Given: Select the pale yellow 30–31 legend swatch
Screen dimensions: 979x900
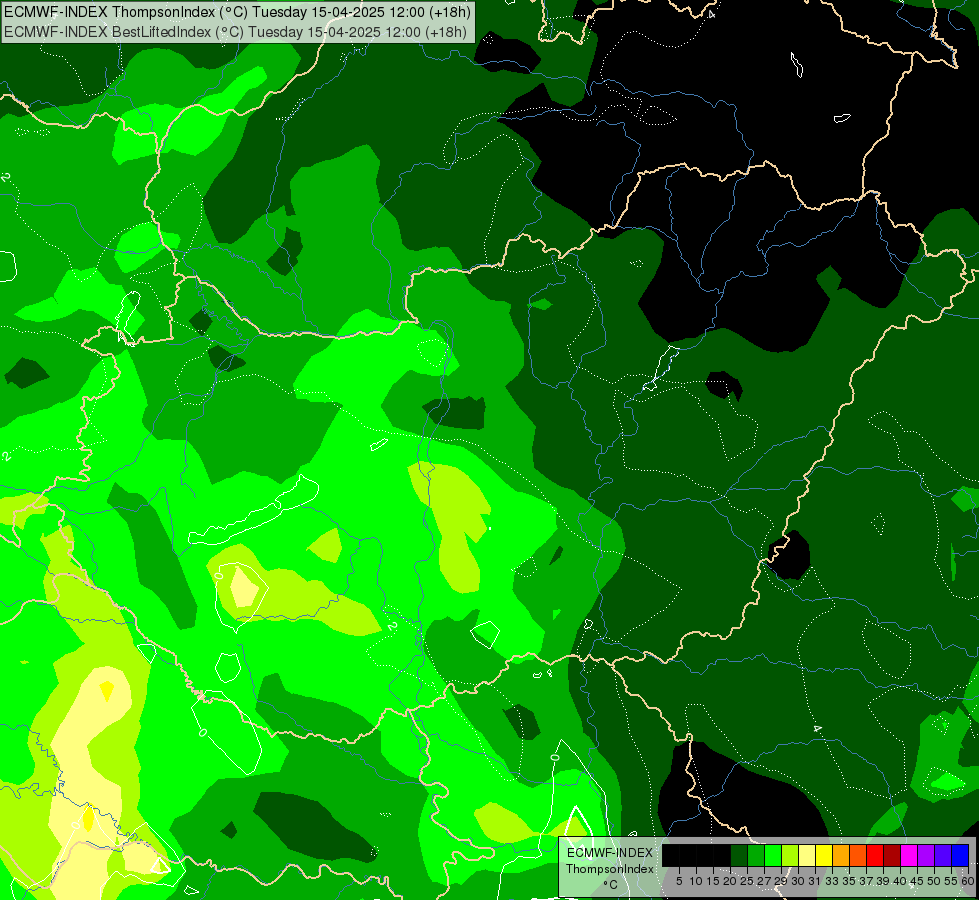Looking at the screenshot, I should 807,855.
